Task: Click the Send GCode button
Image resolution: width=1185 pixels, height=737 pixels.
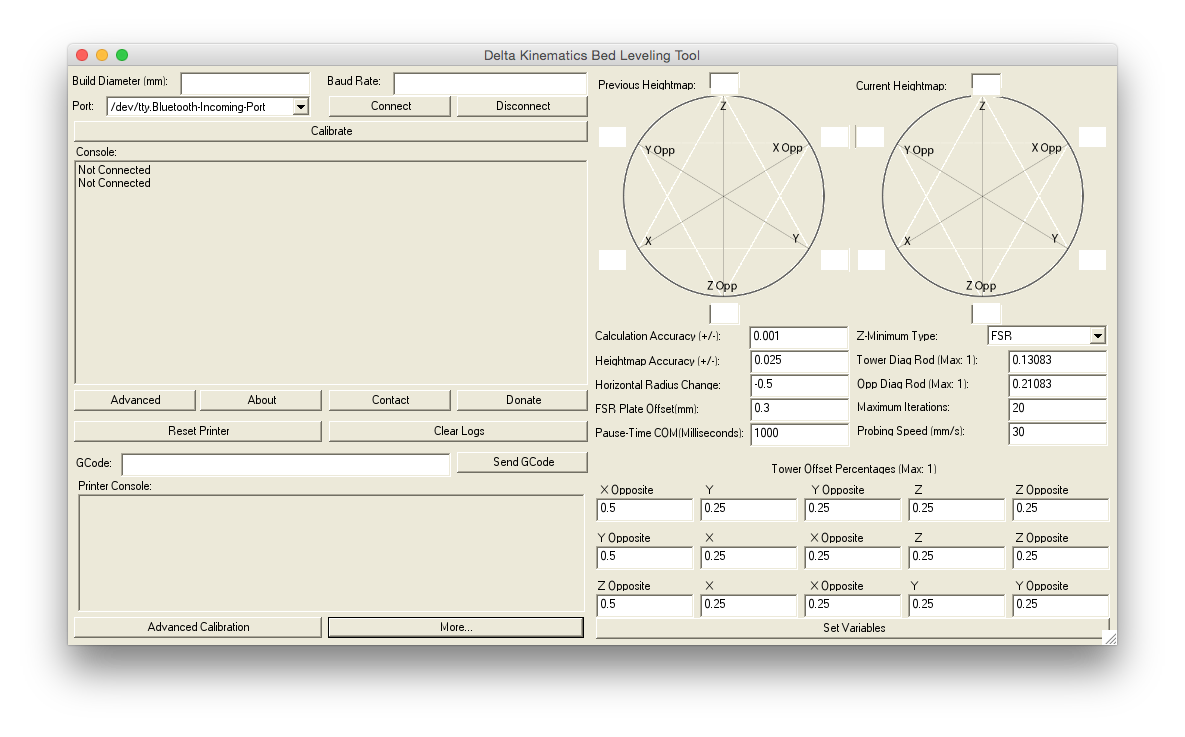Action: 522,462
